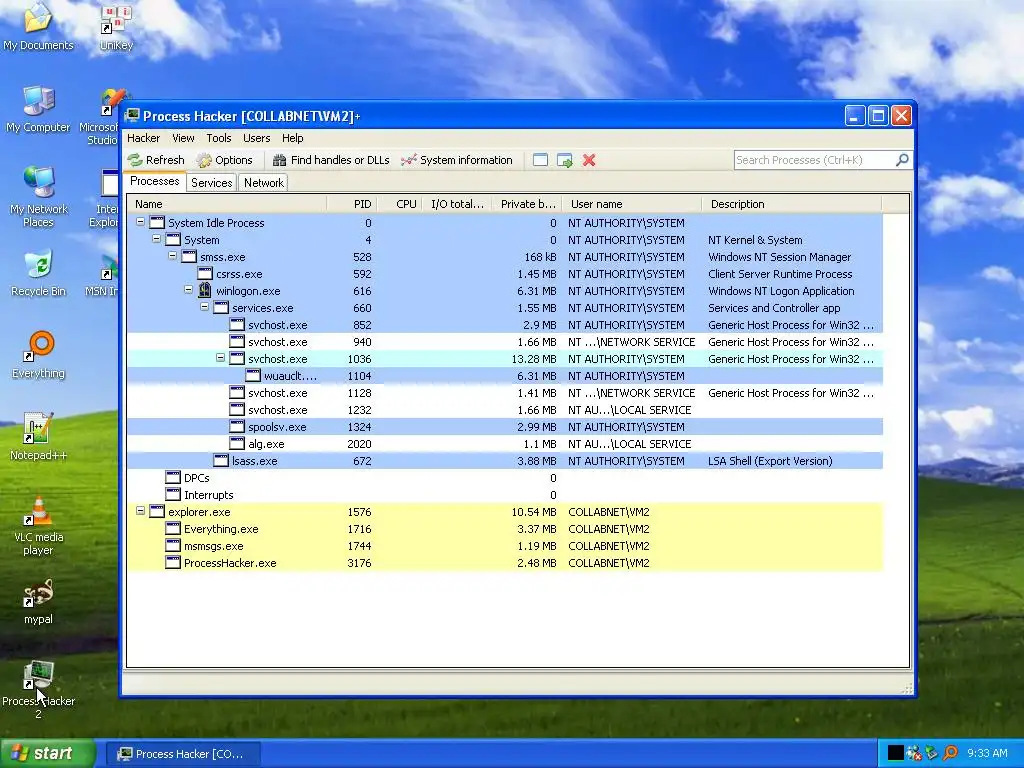Sort by the CPU column header

(x=400, y=204)
